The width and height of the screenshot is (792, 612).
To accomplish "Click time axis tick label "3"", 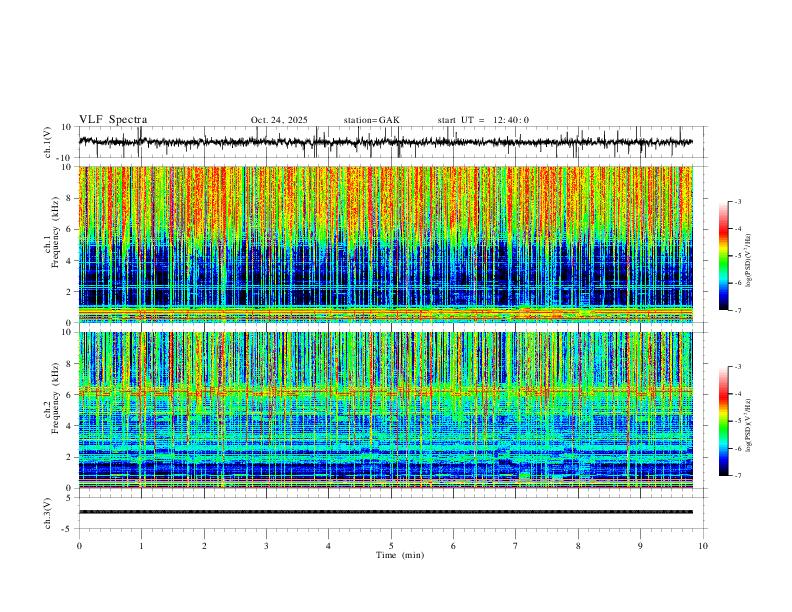I will pos(266,546).
